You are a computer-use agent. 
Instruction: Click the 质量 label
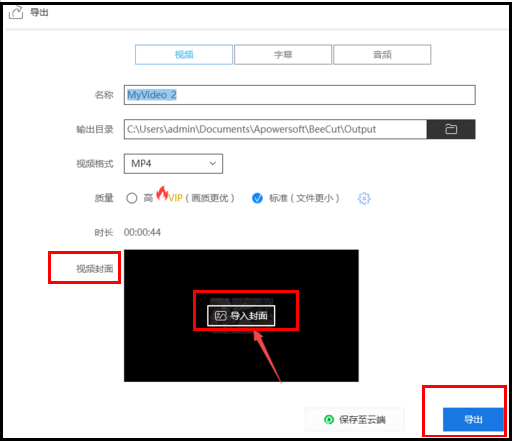104,198
